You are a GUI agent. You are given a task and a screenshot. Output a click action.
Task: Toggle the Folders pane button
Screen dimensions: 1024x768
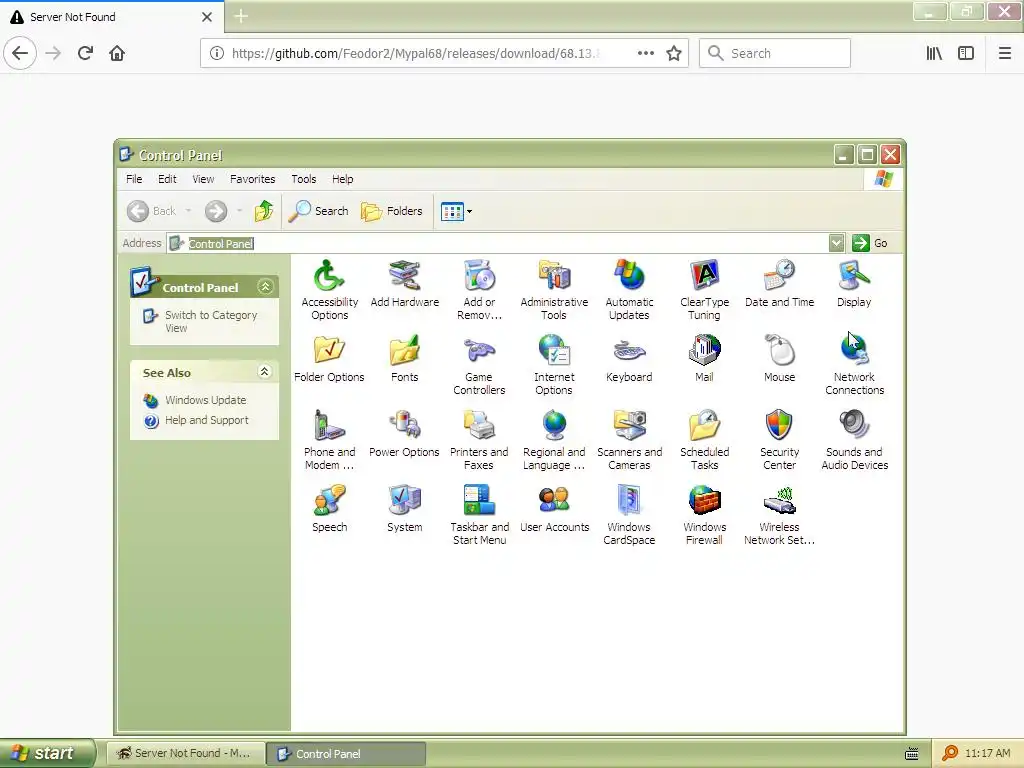pos(392,211)
